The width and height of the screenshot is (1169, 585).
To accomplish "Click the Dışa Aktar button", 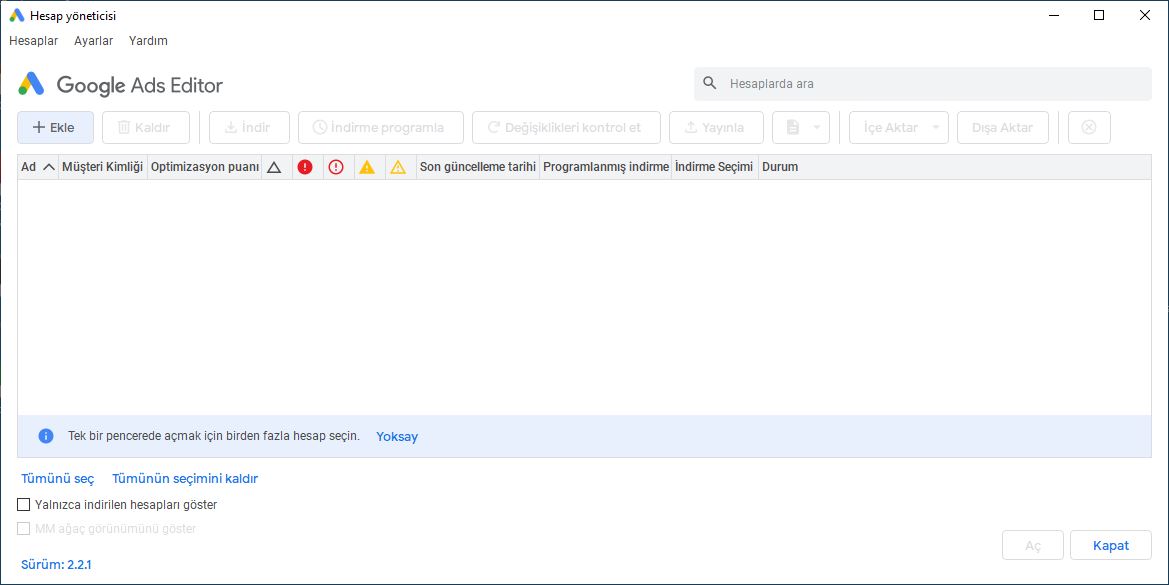I will (x=1003, y=127).
